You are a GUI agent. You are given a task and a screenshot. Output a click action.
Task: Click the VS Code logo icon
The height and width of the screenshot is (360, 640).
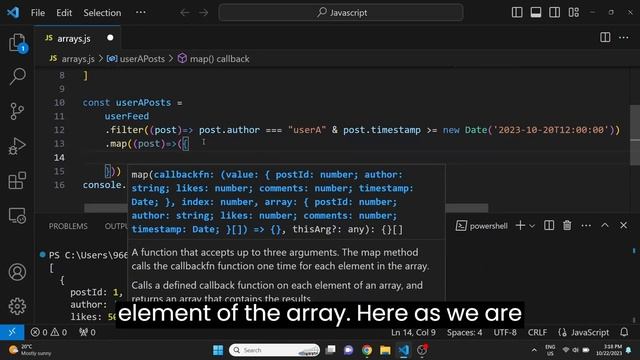tap(13, 13)
